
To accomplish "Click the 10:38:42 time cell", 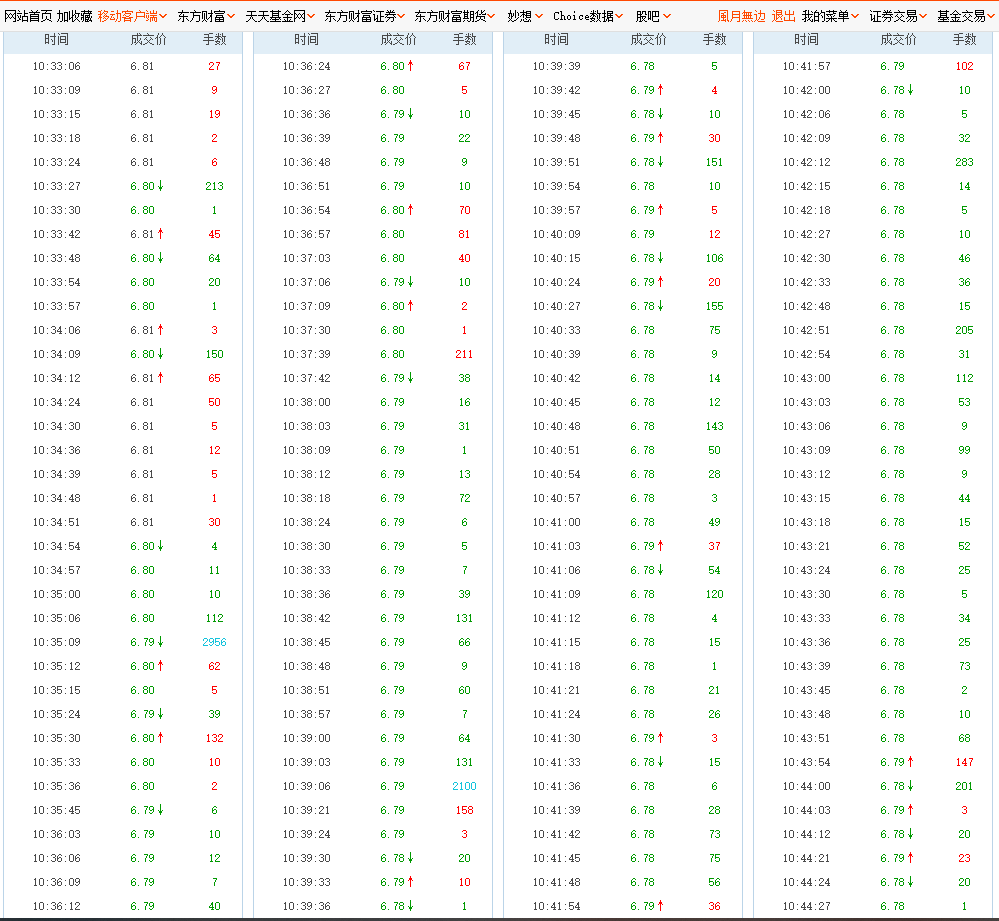I will tap(306, 618).
